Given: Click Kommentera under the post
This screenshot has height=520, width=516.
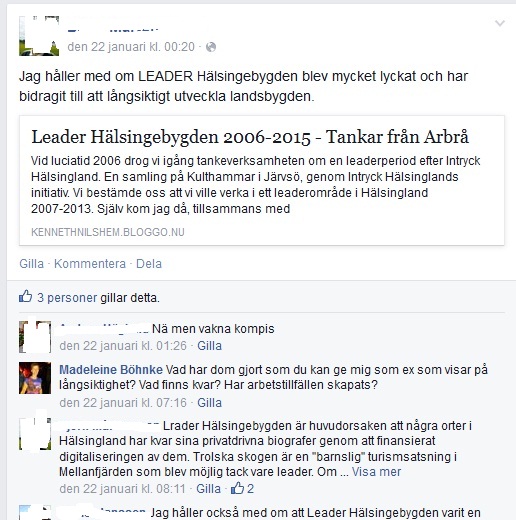Looking at the screenshot, I should click(90, 264).
